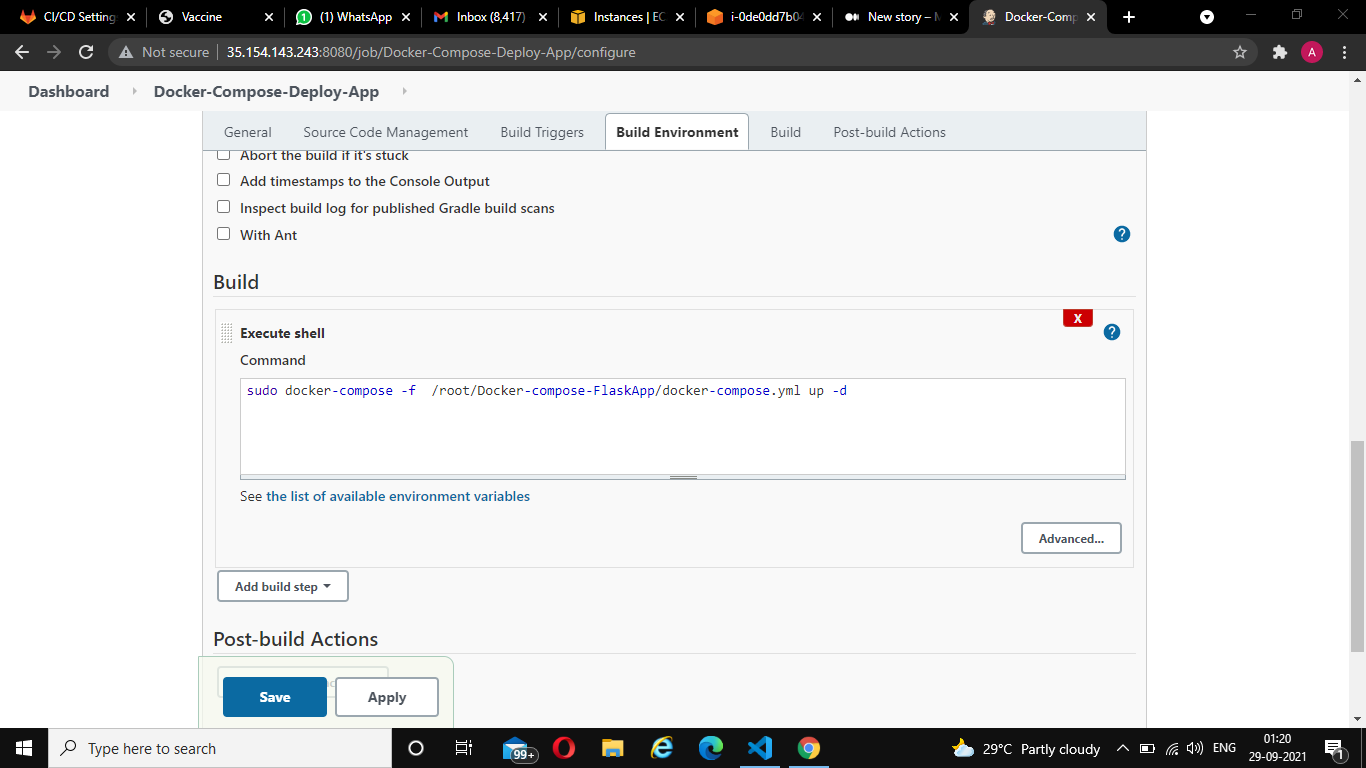Enable the With Ant checkbox
This screenshot has width=1366, height=768.
pos(223,233)
